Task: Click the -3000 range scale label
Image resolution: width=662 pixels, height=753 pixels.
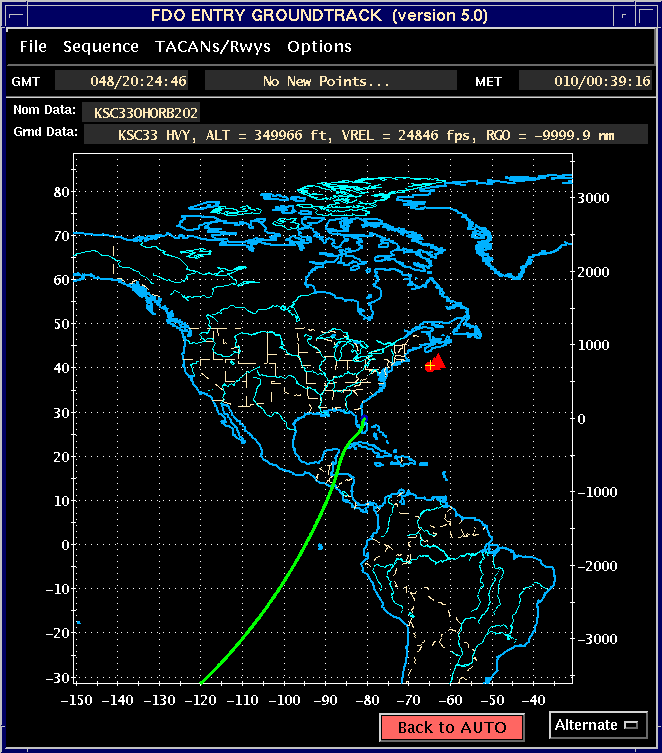Action: tap(597, 639)
